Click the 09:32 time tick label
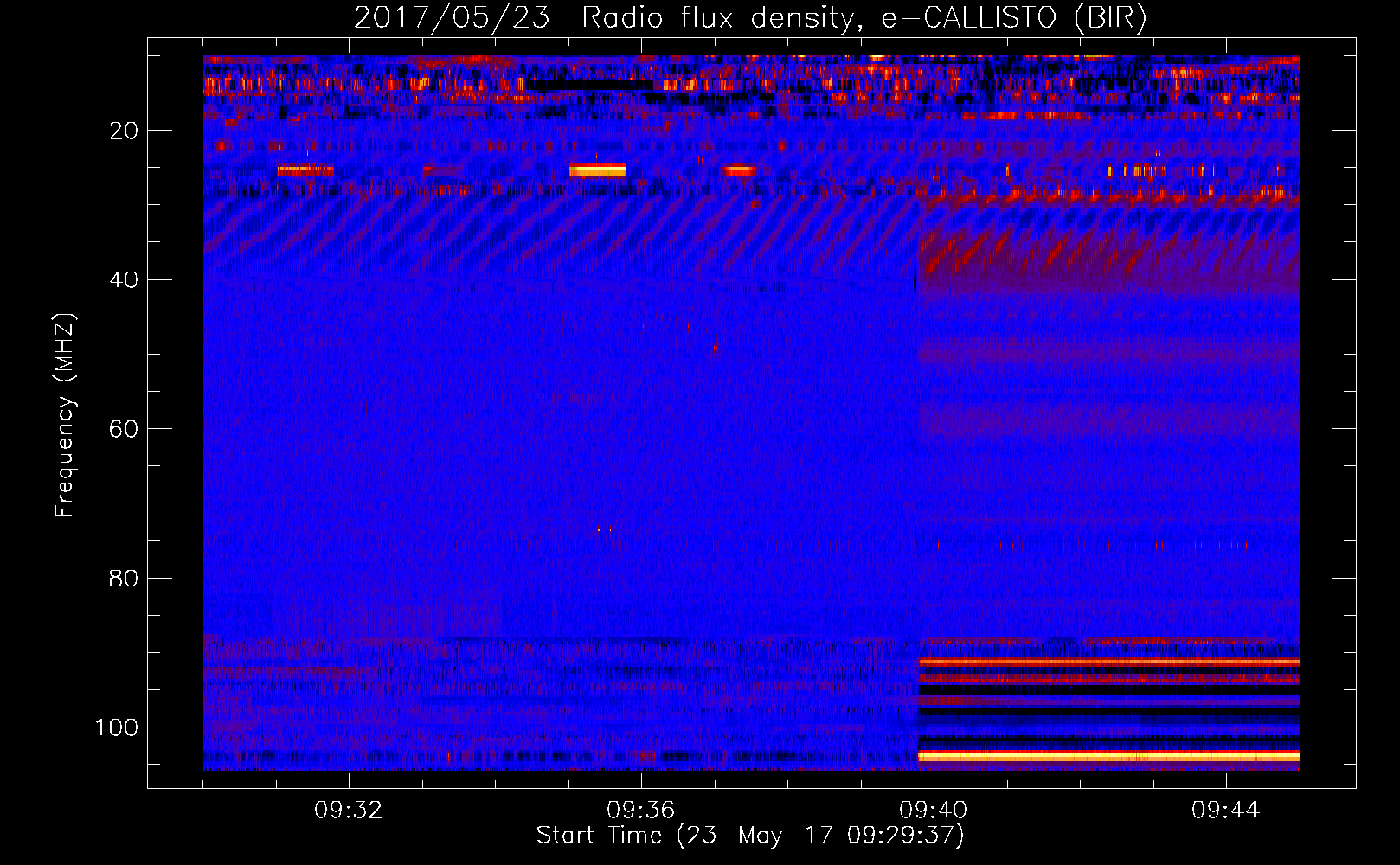The width and height of the screenshot is (1400, 865). tap(349, 811)
